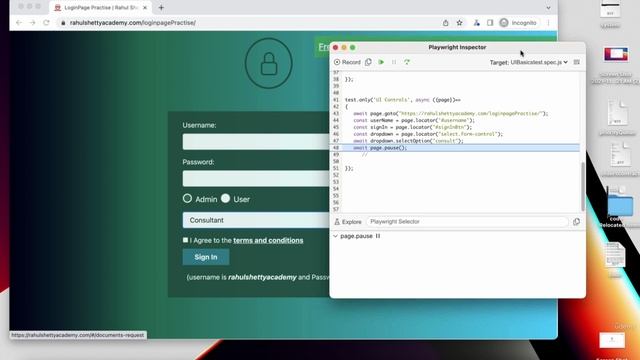The width and height of the screenshot is (640, 360).
Task: Start recording in Playwright Inspector
Action: [x=347, y=62]
